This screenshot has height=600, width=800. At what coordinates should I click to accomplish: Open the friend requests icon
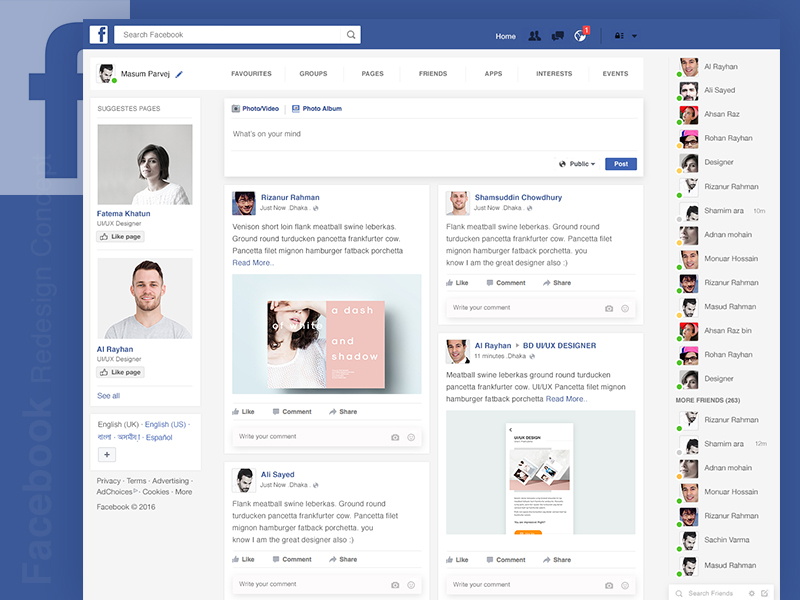coord(534,36)
